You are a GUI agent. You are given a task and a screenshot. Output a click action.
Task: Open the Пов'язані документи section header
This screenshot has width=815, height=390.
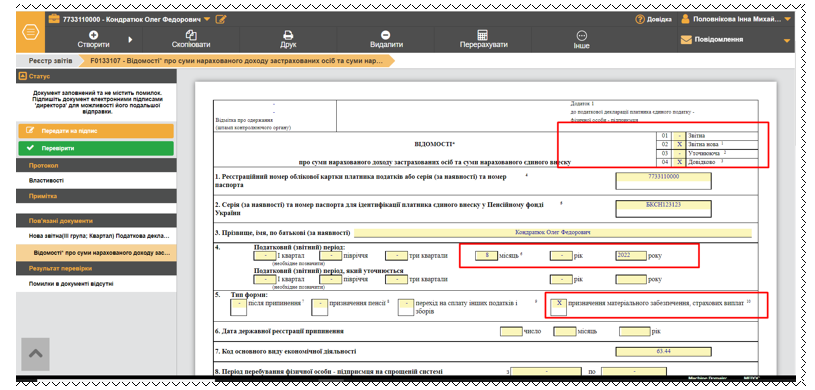pos(96,220)
